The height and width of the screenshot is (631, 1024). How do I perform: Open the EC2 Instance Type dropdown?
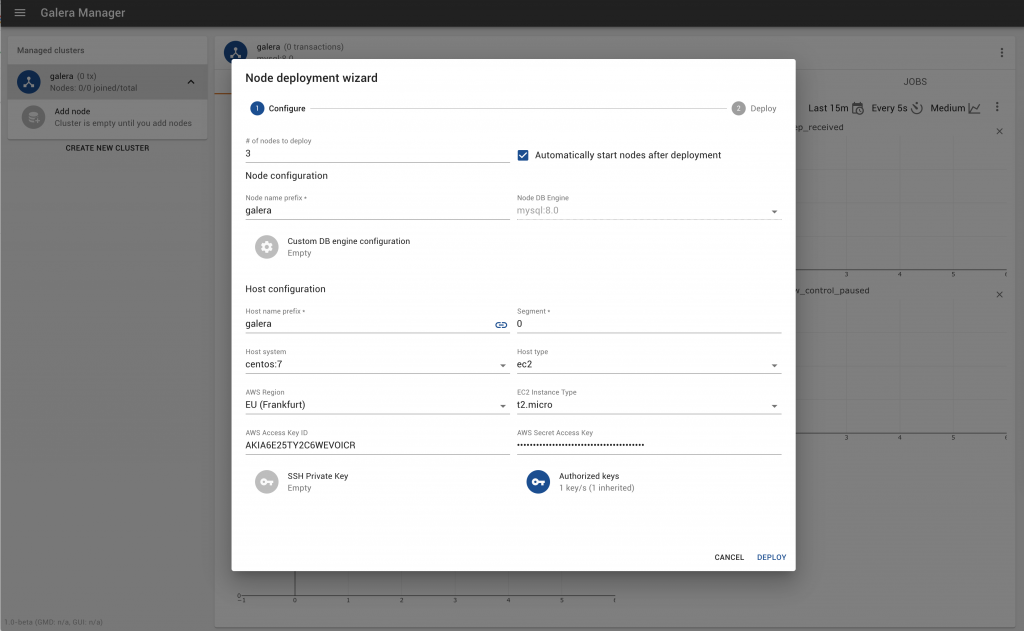click(x=648, y=406)
